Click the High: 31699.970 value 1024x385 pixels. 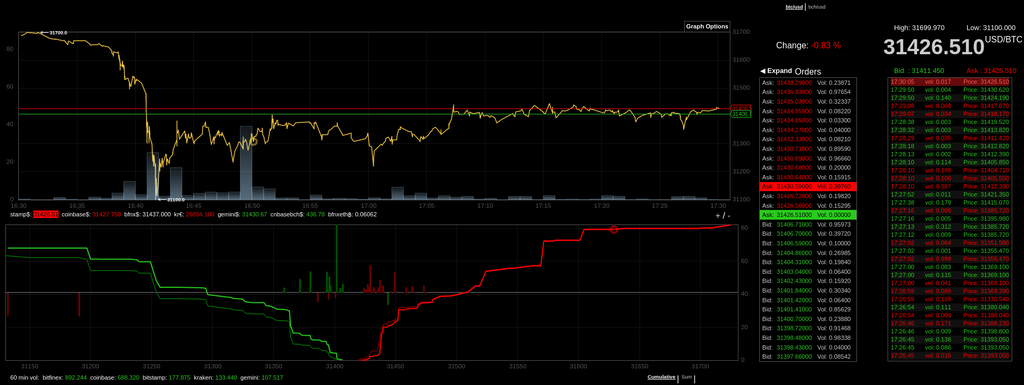point(920,27)
